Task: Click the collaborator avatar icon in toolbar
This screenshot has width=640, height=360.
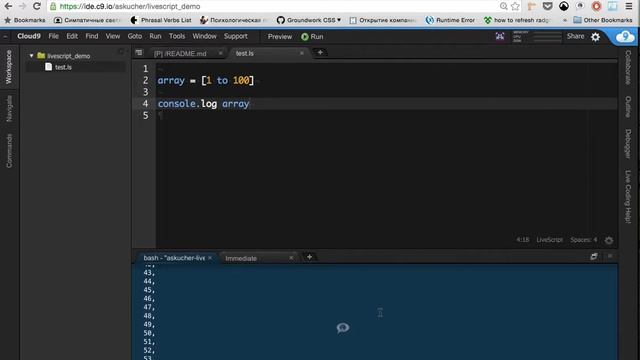Action: coord(500,36)
